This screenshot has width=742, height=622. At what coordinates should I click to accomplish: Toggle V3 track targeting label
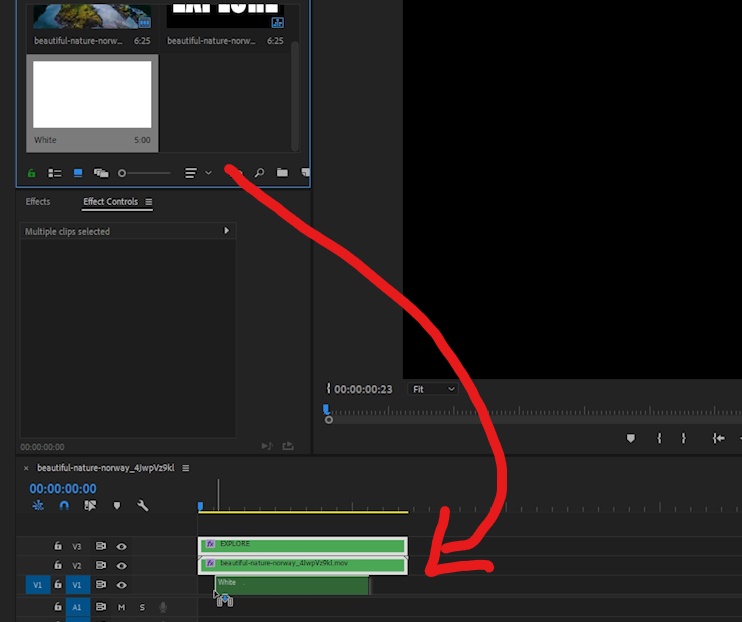77,547
